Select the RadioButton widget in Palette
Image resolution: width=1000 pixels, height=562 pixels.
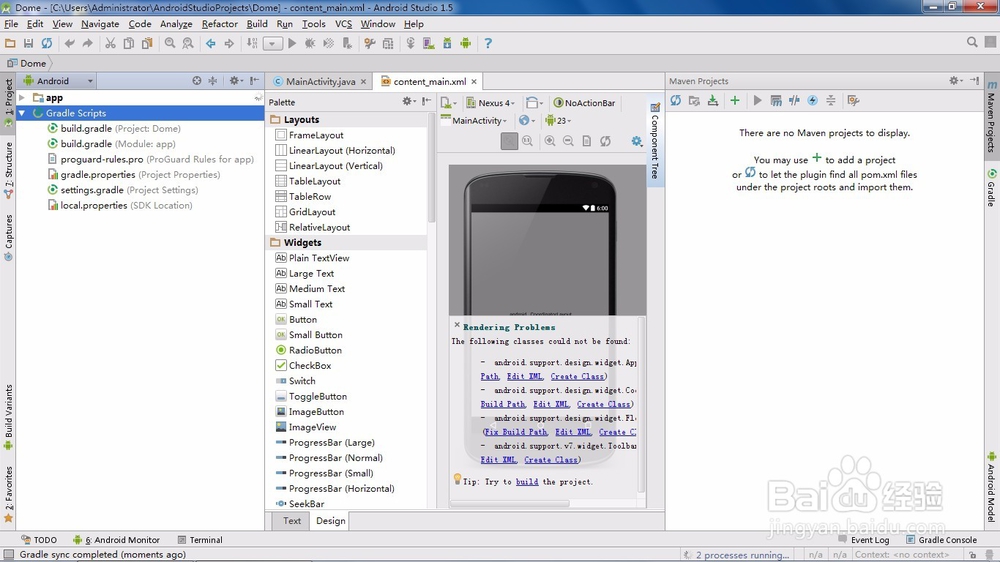tap(309, 350)
